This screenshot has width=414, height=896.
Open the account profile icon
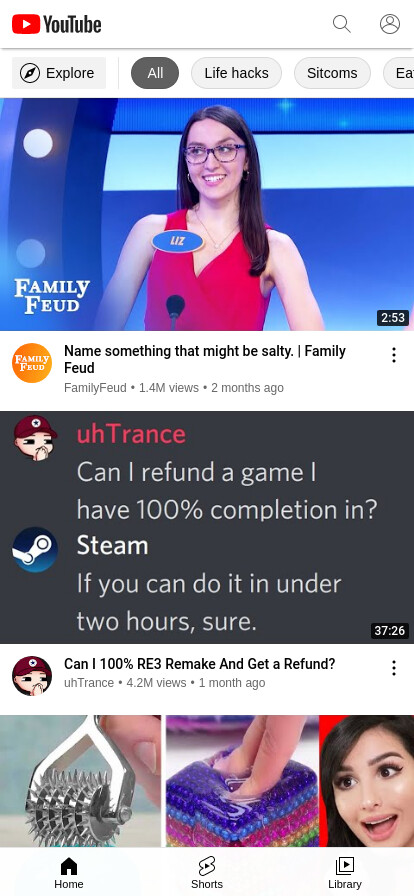coord(390,24)
